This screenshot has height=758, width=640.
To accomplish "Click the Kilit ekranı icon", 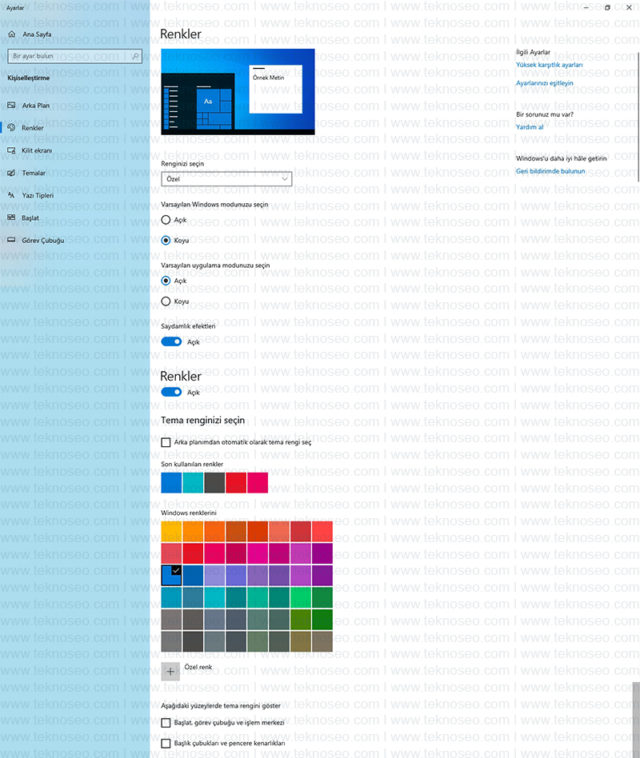I will (11, 150).
